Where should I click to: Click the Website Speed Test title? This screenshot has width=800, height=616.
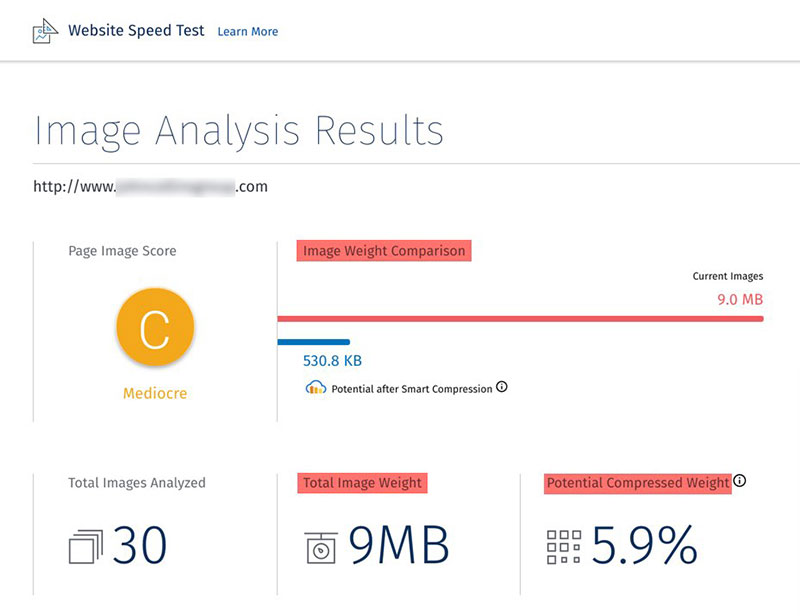(136, 31)
